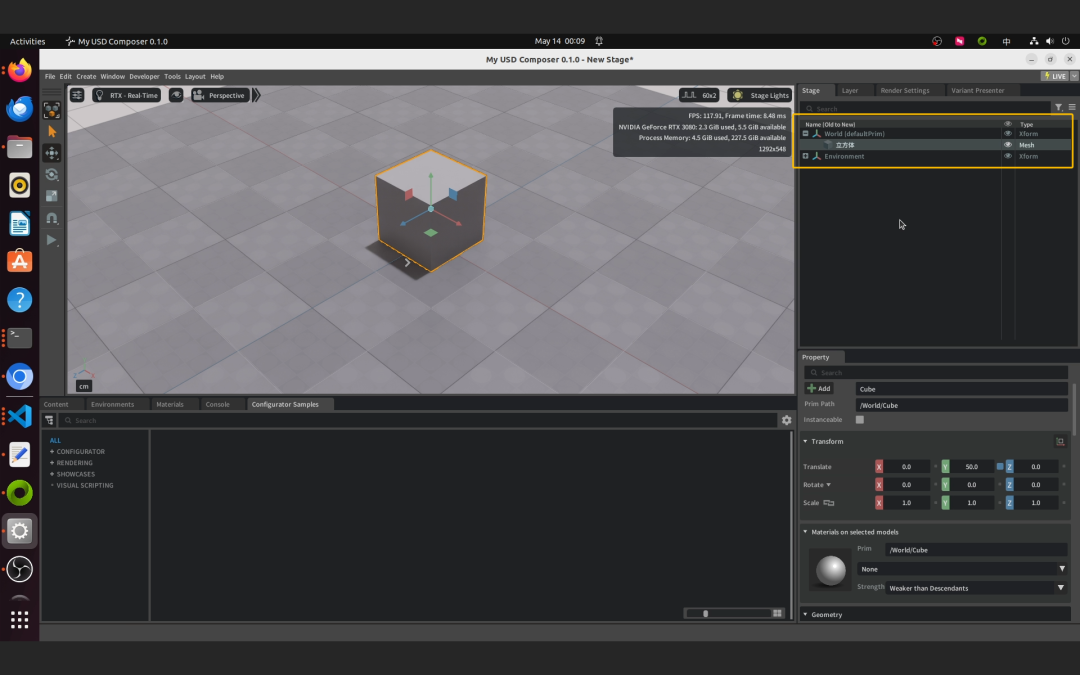Switch to the Content tab
Image resolution: width=1080 pixels, height=675 pixels.
point(56,404)
